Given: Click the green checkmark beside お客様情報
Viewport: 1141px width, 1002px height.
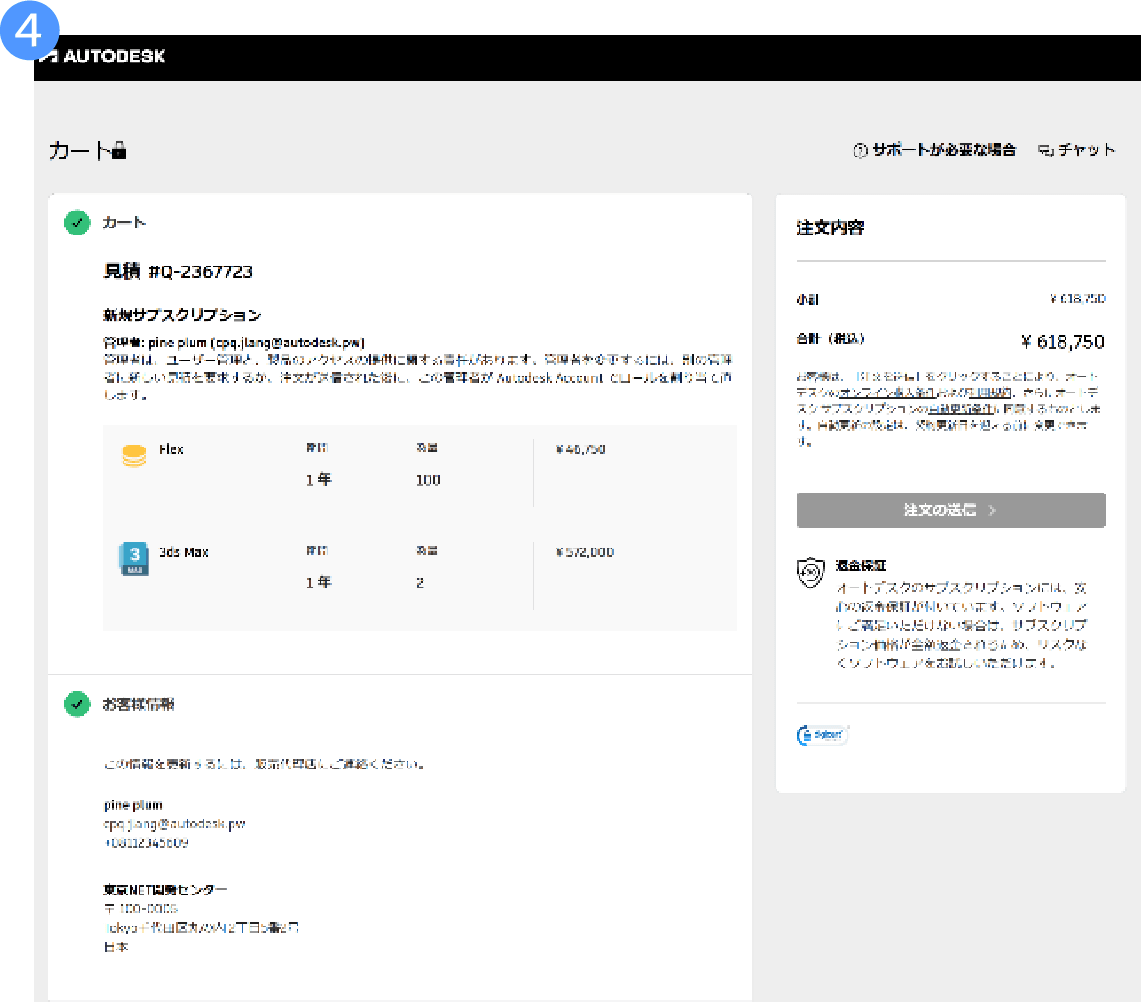Looking at the screenshot, I should 77,704.
